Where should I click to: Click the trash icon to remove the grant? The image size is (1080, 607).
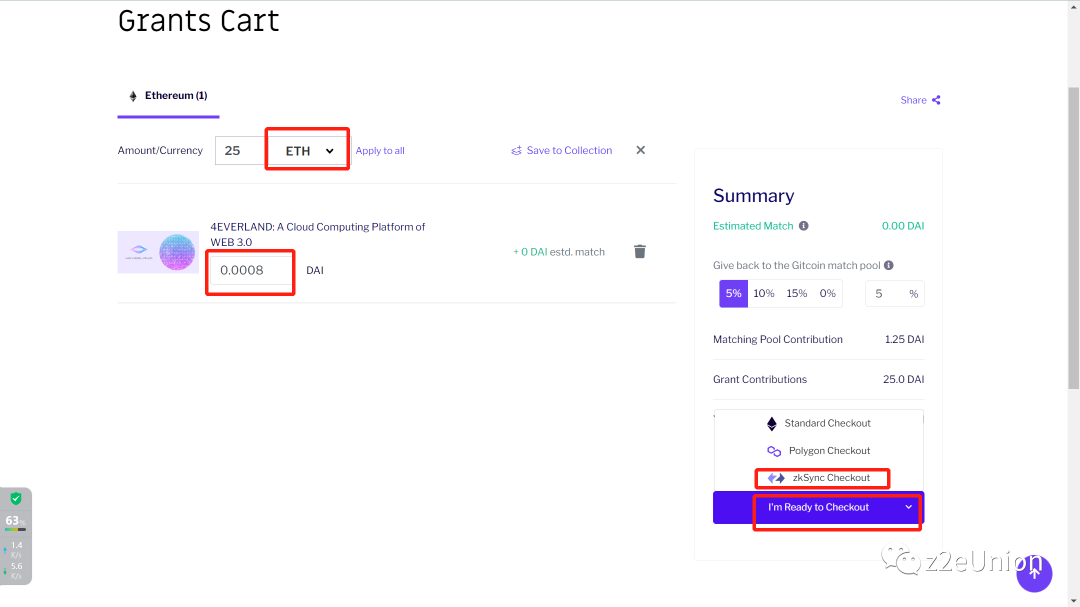[x=640, y=251]
